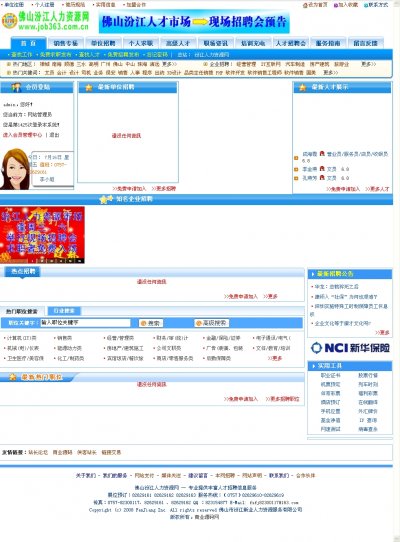This screenshot has height=542, width=400.
Task: Click the NCI 新华保险 logo banner
Action: click(x=350, y=348)
